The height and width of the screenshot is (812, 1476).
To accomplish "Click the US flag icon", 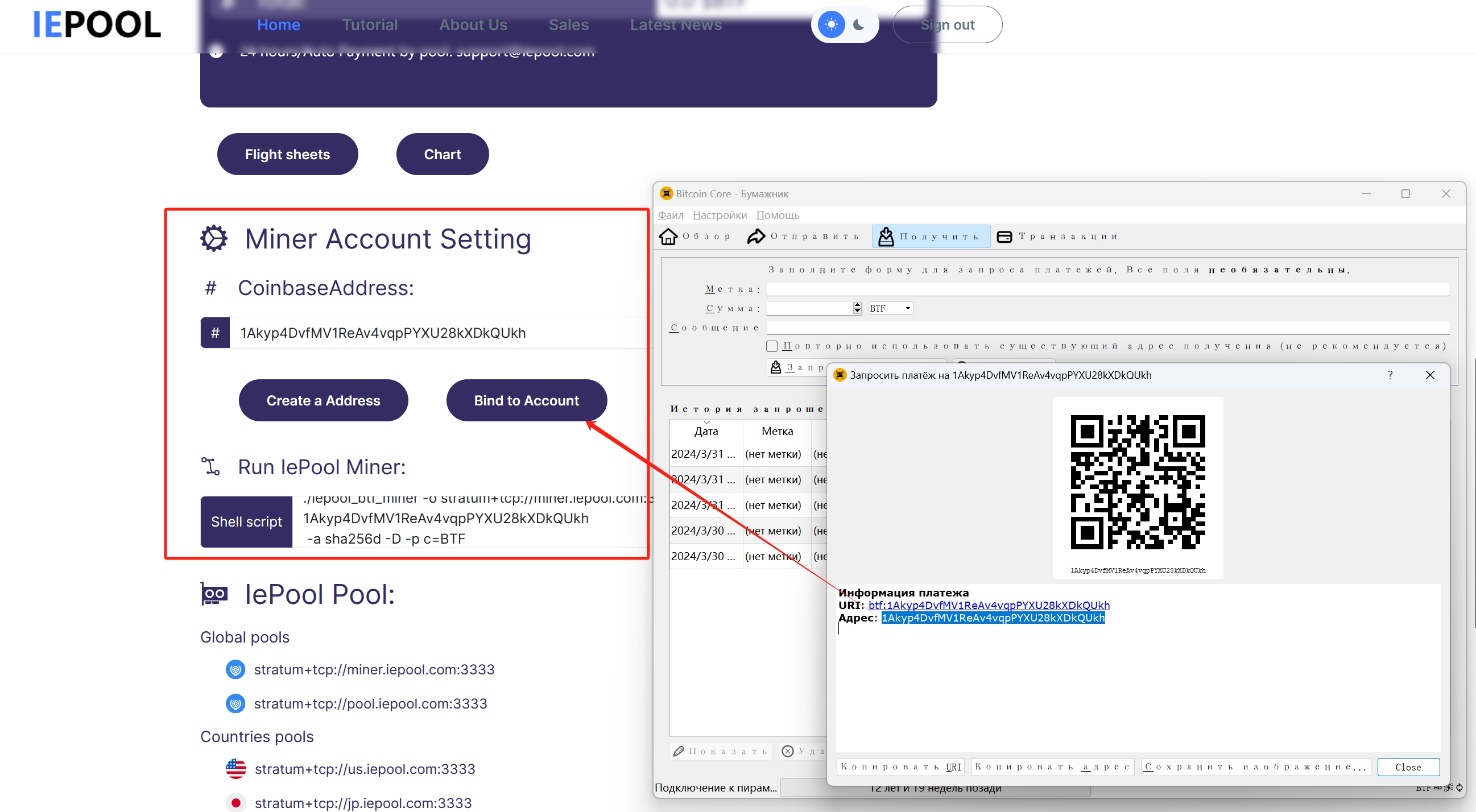I will pyautogui.click(x=235, y=768).
